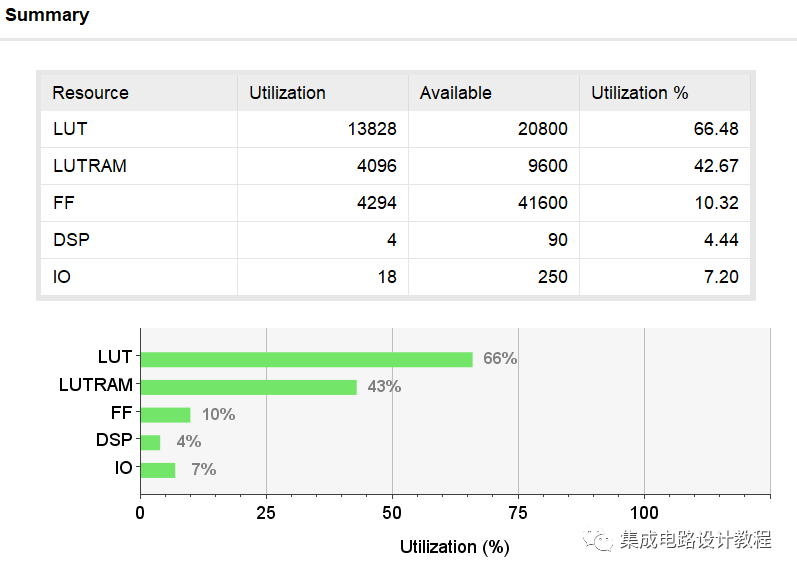The width and height of the screenshot is (797, 574).
Task: Select the Utilization % column header
Action: coord(665,93)
